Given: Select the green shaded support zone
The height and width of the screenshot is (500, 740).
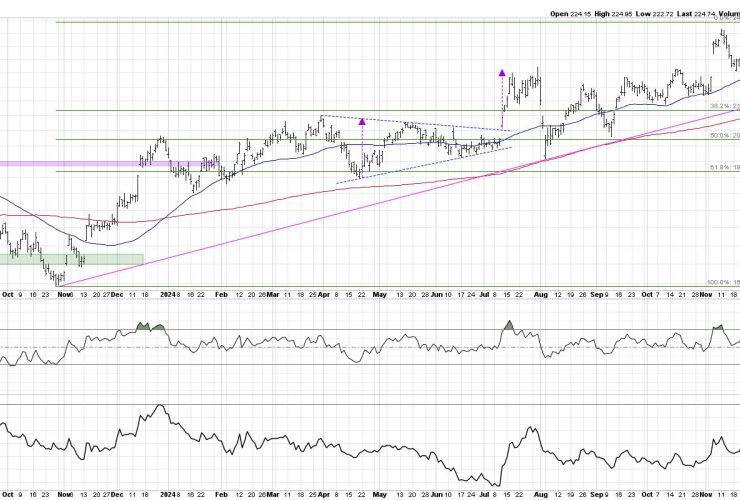Looking at the screenshot, I should coord(71,259).
